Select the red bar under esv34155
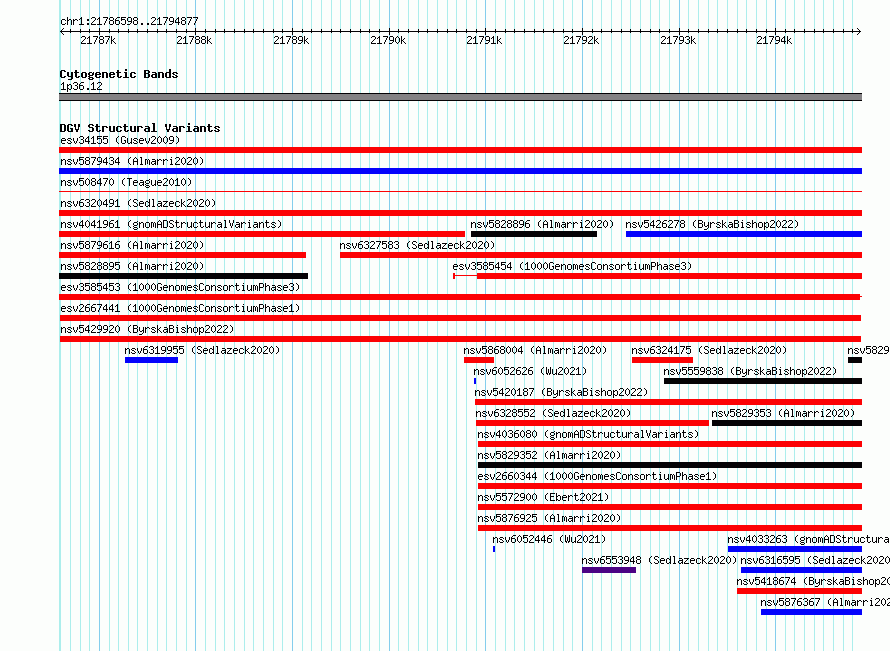This screenshot has width=890, height=651. (x=460, y=150)
